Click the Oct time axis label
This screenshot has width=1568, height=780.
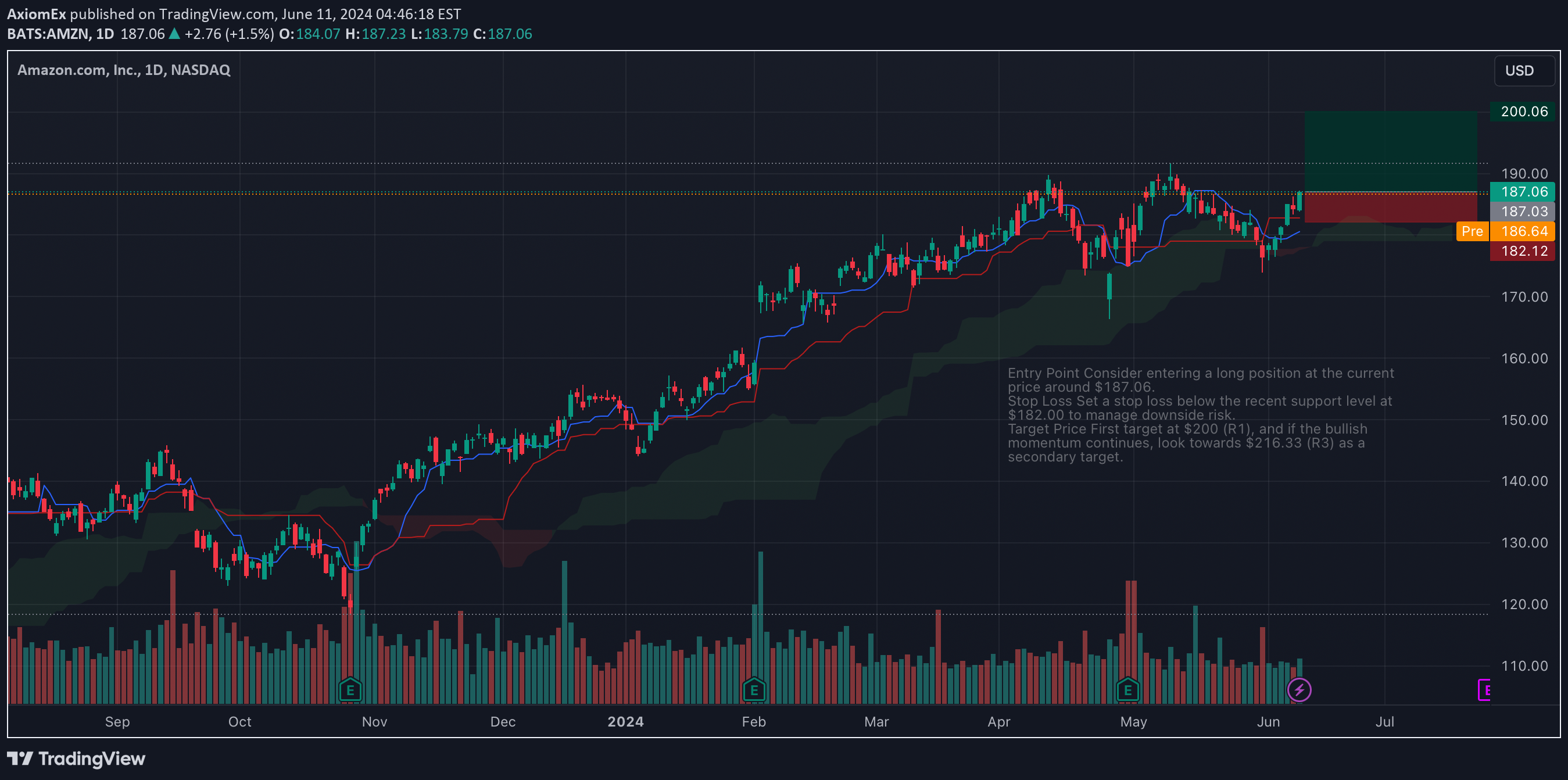pos(240,721)
